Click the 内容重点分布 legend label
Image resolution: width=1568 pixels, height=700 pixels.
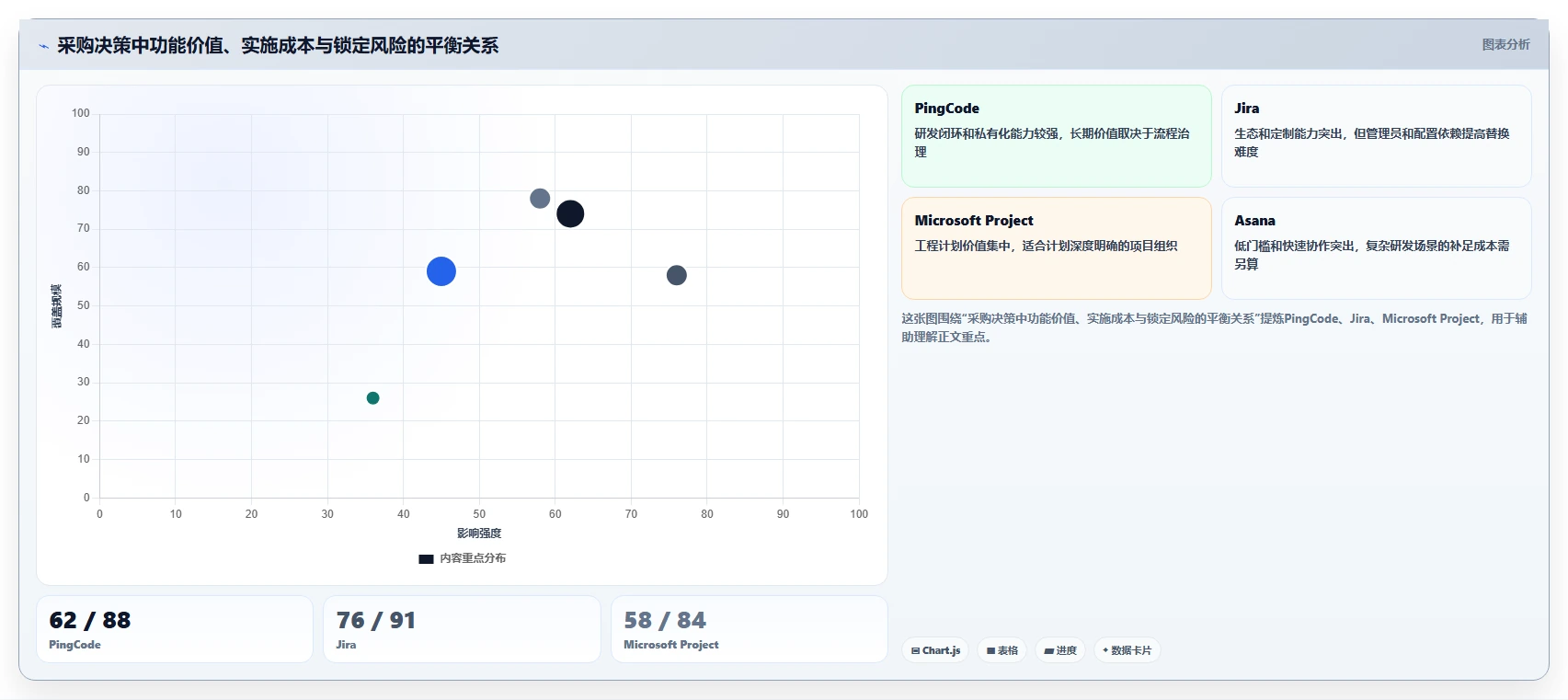(473, 558)
